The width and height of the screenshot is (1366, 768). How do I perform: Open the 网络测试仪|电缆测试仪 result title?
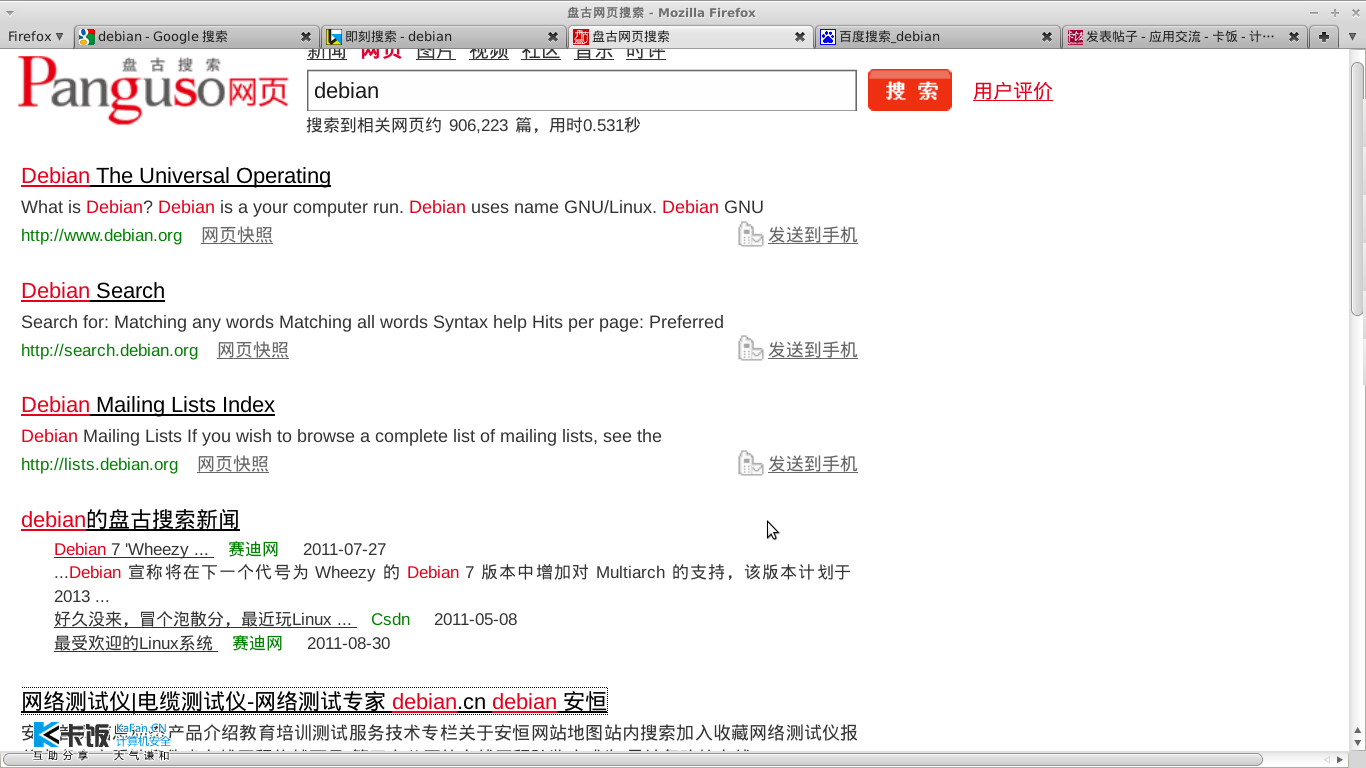pos(314,701)
